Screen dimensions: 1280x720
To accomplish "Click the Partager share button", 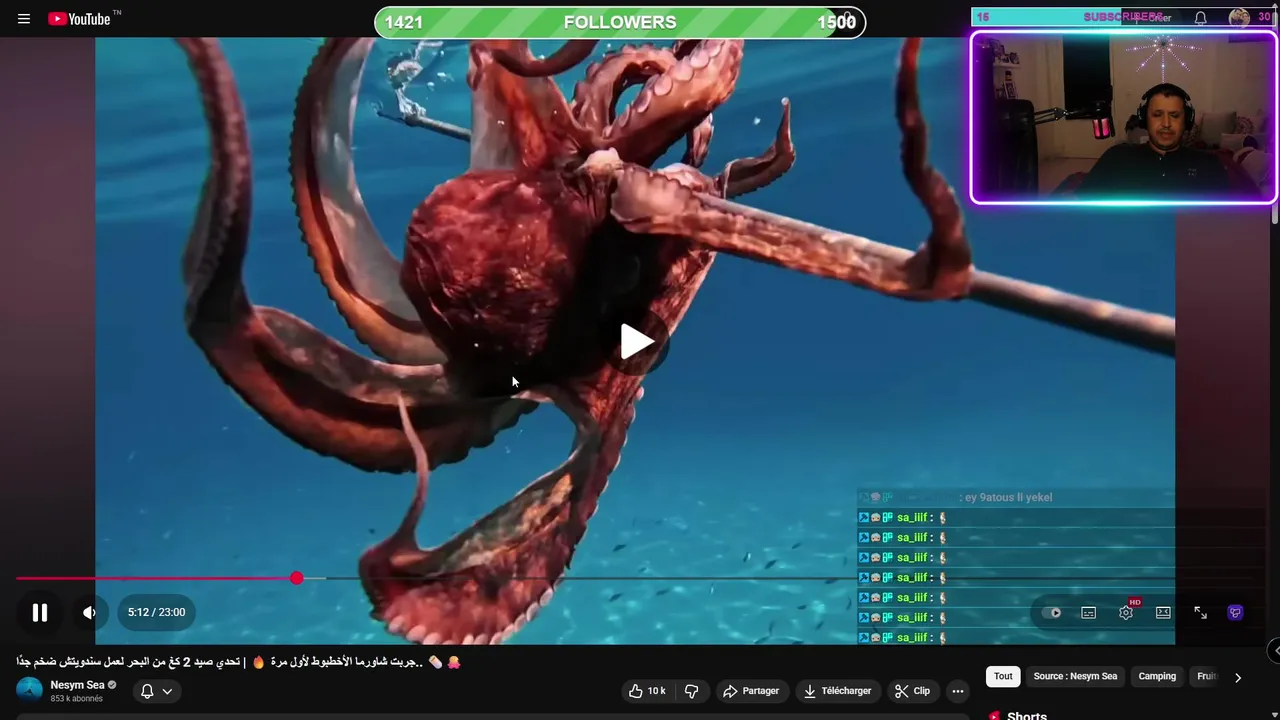I will click(x=750, y=691).
